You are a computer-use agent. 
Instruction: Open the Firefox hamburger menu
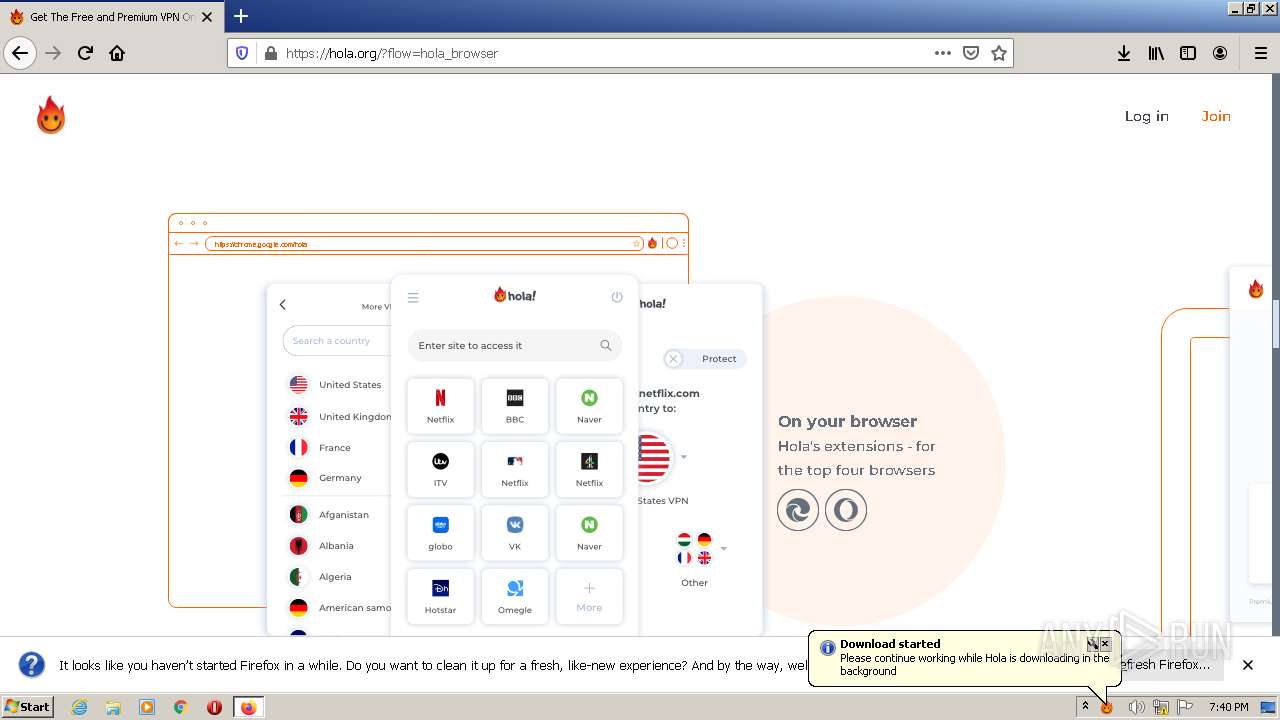click(1260, 53)
